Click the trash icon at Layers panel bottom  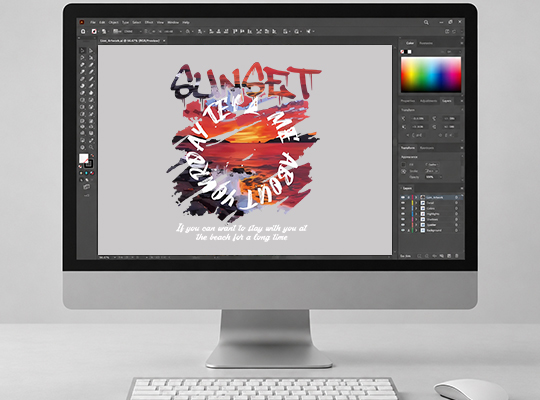click(457, 256)
